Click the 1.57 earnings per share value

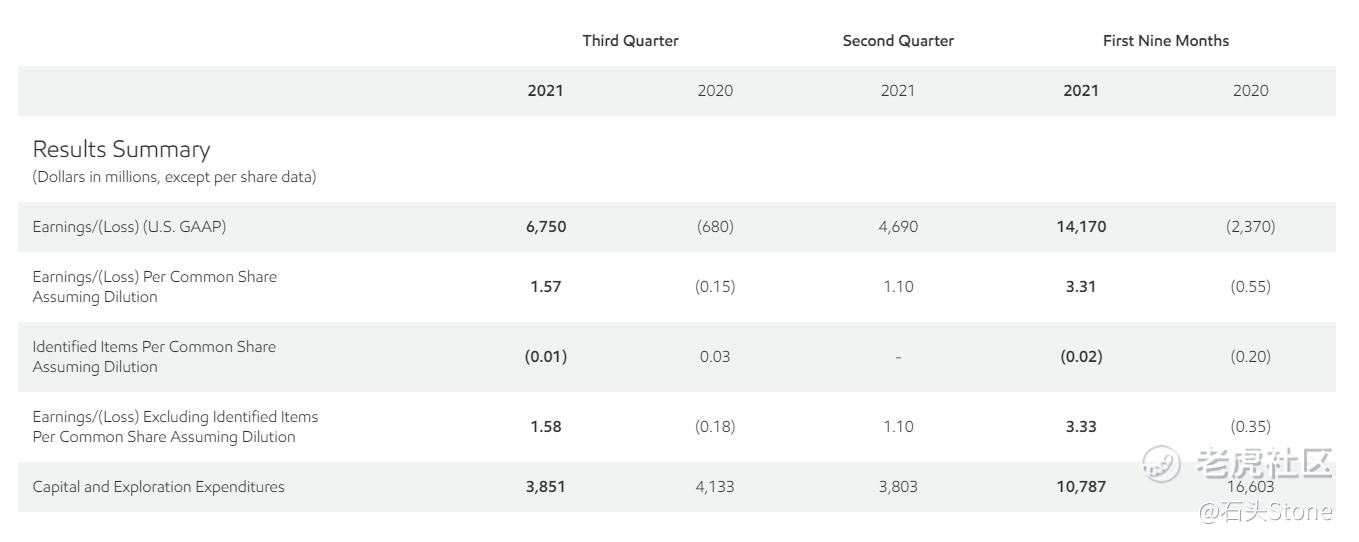tap(546, 287)
